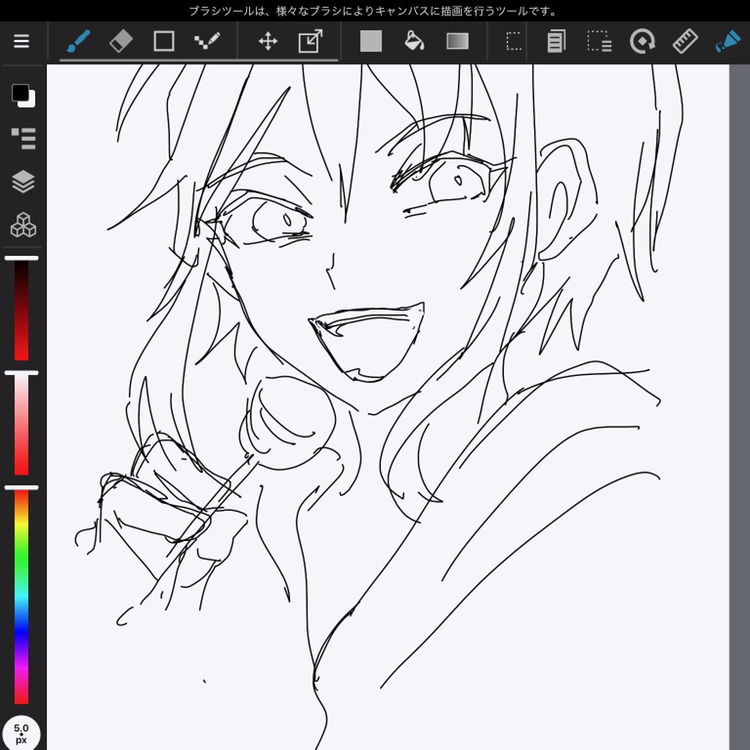The image size is (750, 750).
Task: Select the Fill rectangle tool
Action: click(x=371, y=41)
